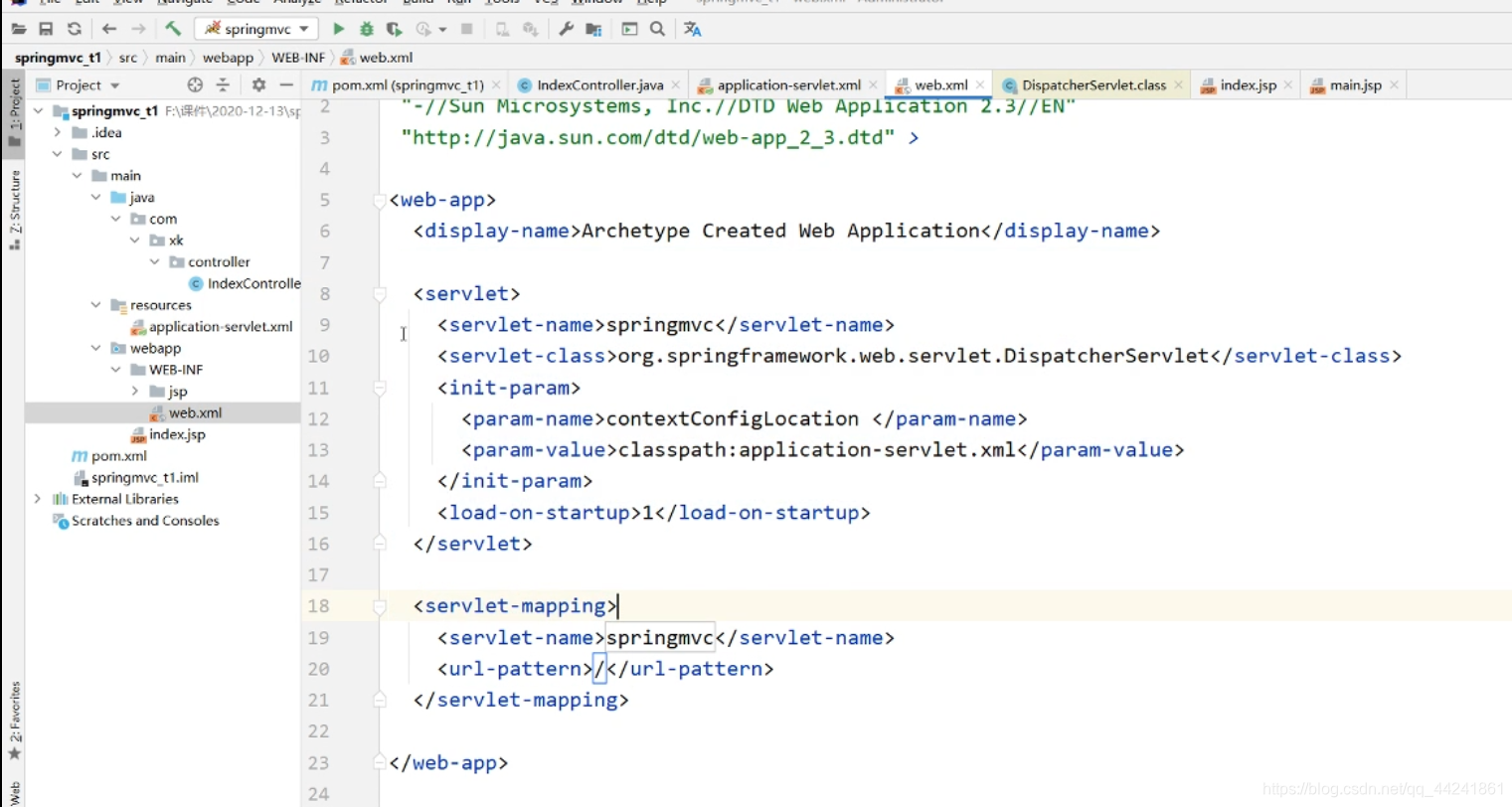Expand the jsp folder arrow
Screen dimensions: 1512x807
[x=135, y=392]
